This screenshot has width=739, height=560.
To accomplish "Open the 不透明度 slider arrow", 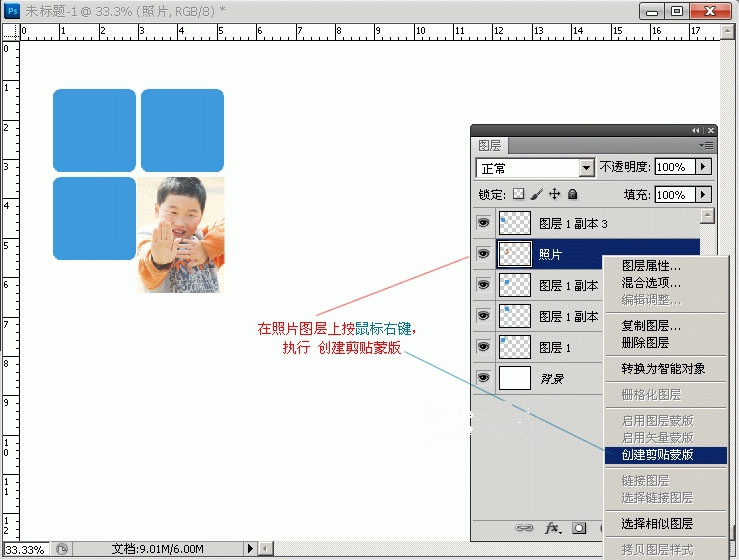I will [703, 167].
